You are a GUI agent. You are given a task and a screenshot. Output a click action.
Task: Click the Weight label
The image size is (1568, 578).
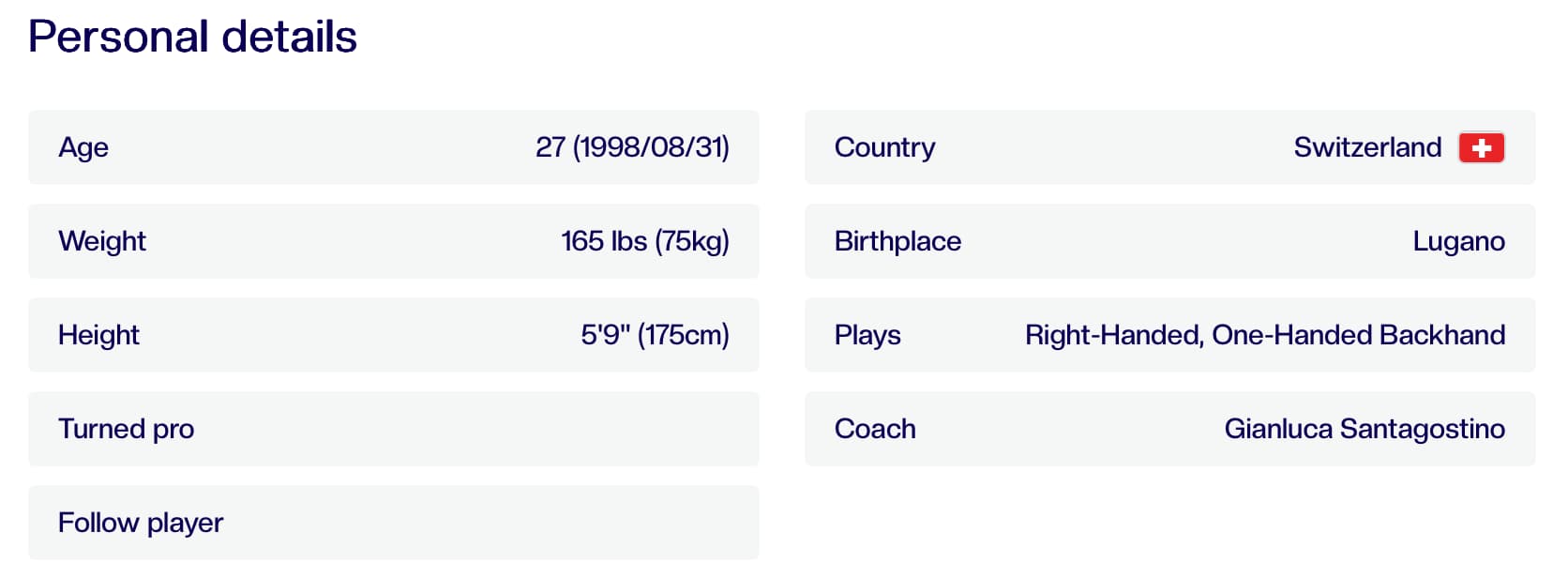[102, 241]
